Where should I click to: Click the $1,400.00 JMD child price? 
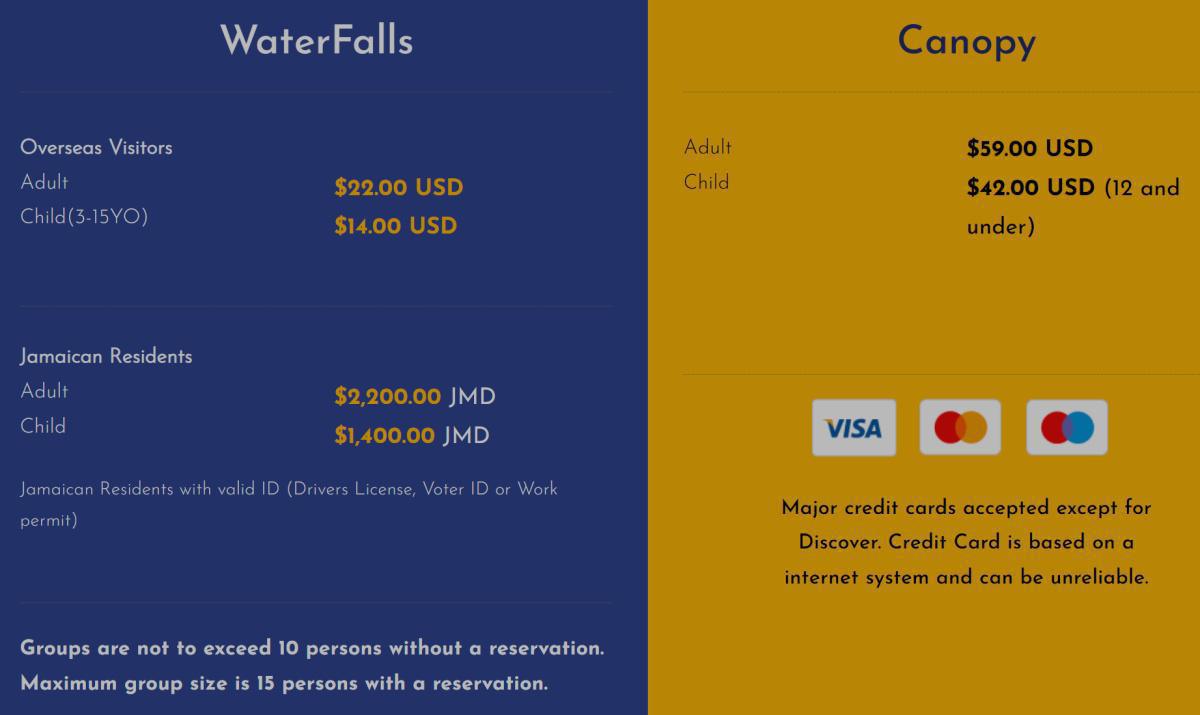(x=412, y=436)
